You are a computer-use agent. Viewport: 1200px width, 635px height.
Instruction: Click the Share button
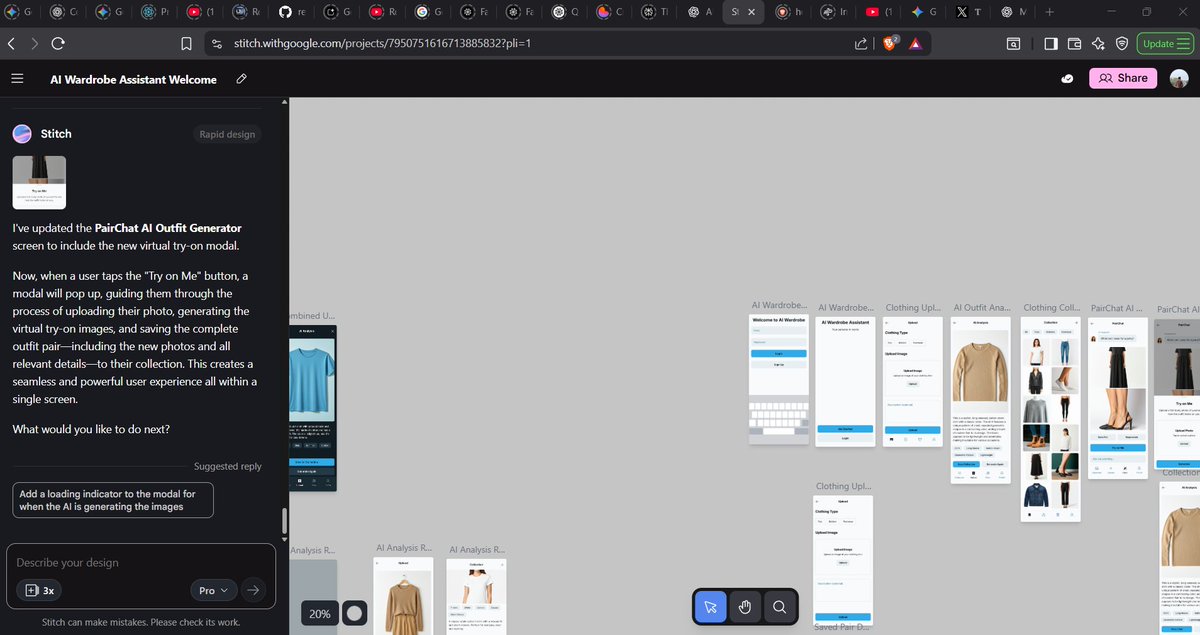click(x=1123, y=78)
